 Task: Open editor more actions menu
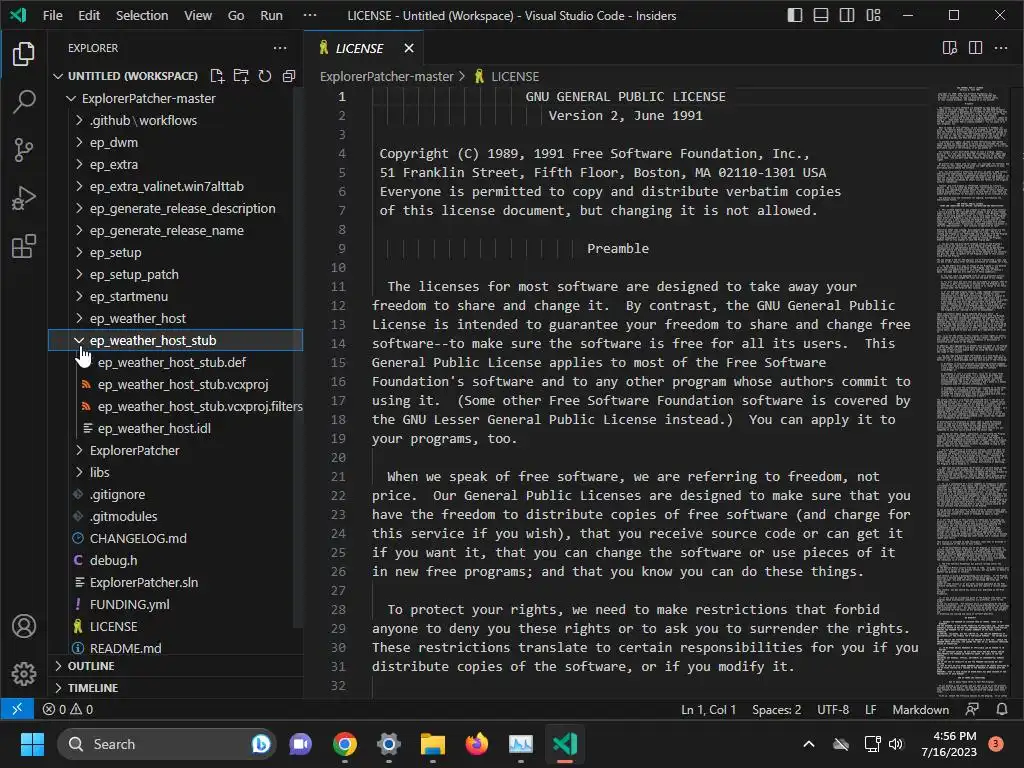point(1001,48)
